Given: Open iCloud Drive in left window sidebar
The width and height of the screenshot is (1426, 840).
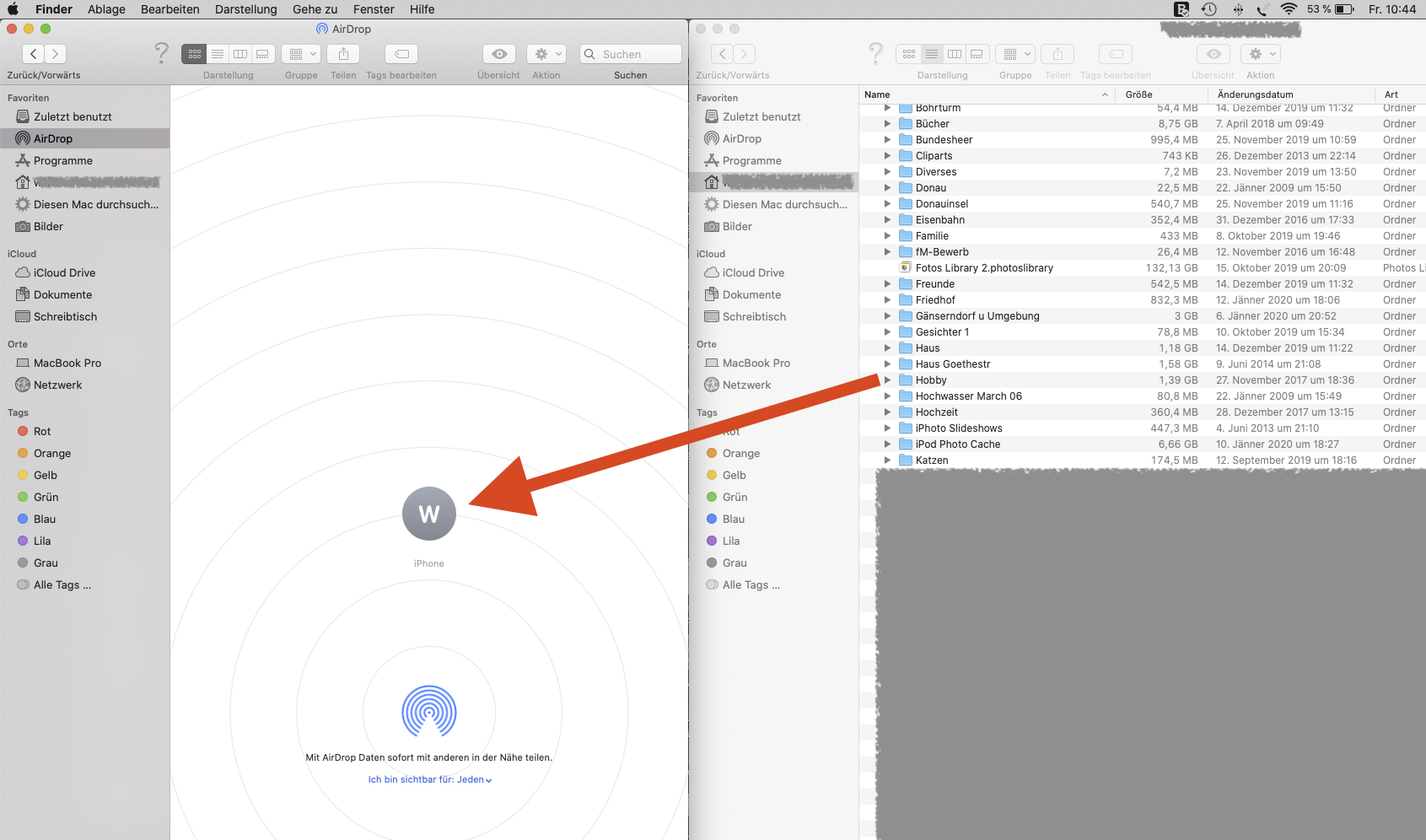Looking at the screenshot, I should (64, 273).
